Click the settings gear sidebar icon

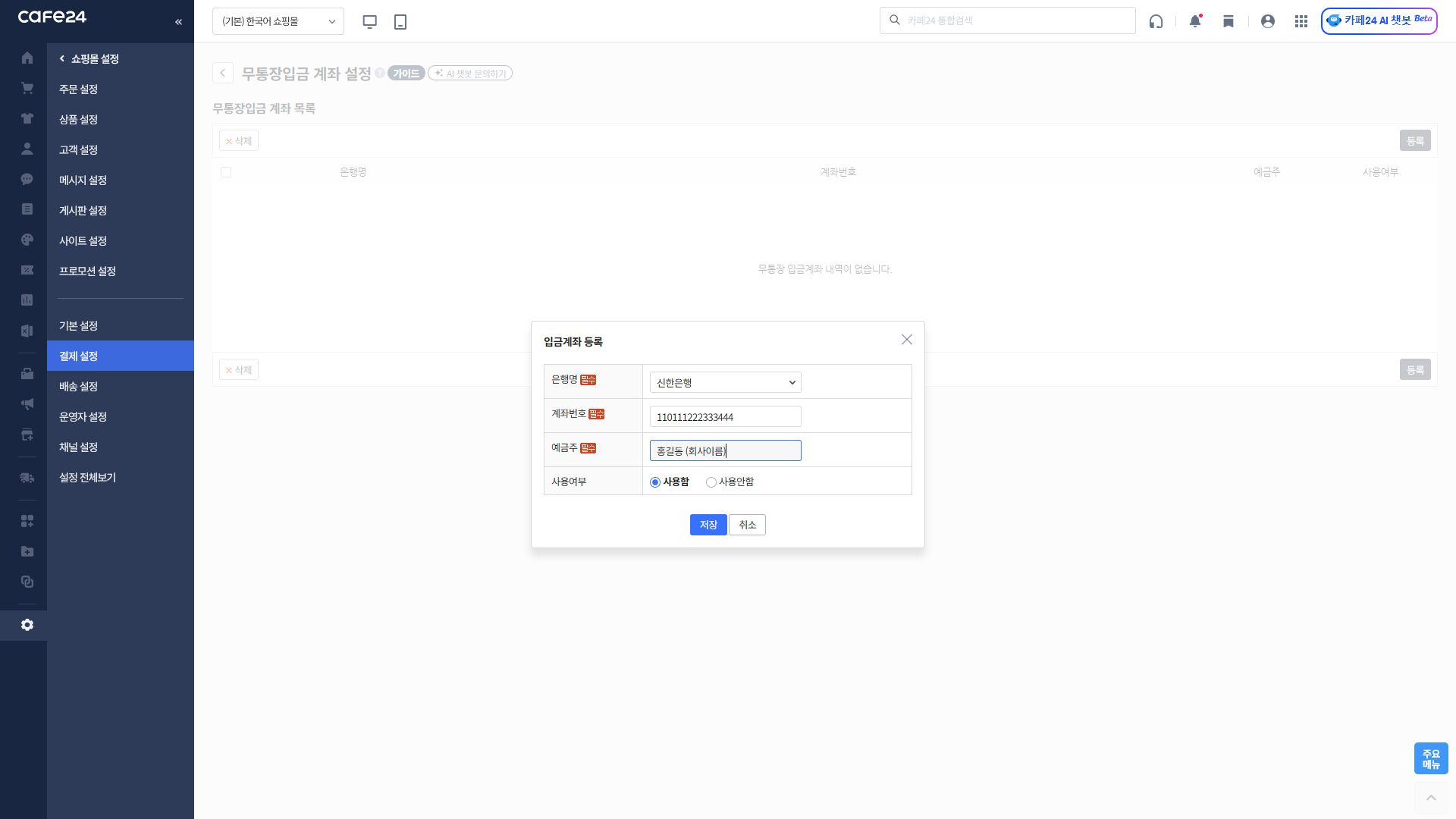click(27, 625)
